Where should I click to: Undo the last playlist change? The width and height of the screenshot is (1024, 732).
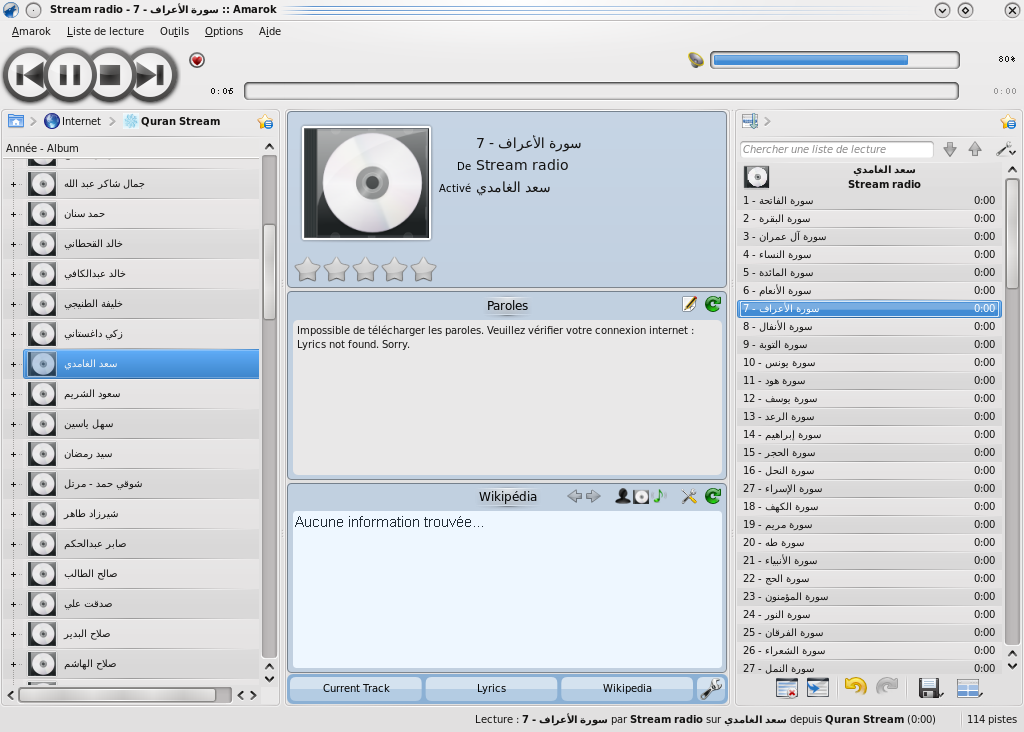pyautogui.click(x=856, y=686)
